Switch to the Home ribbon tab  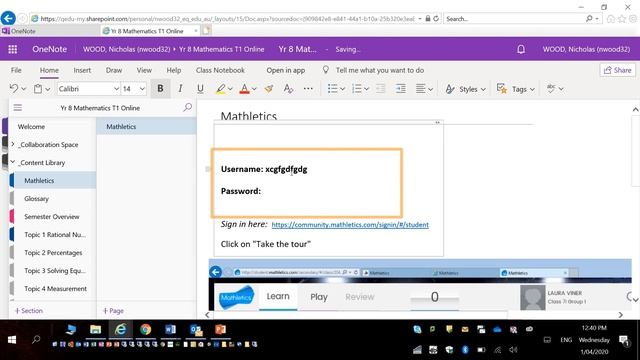[x=49, y=70]
